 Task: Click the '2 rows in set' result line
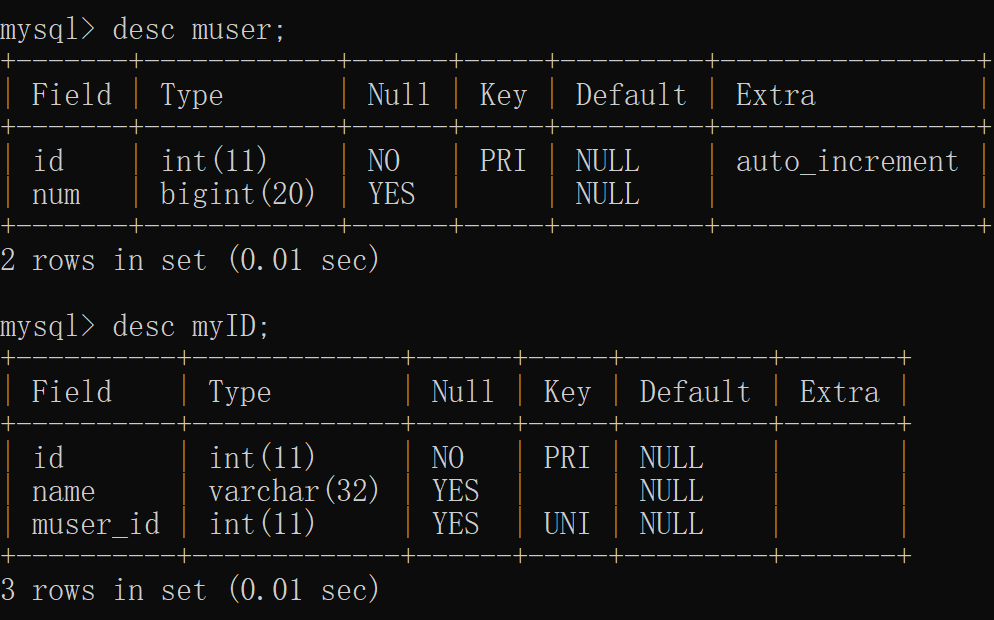190,261
